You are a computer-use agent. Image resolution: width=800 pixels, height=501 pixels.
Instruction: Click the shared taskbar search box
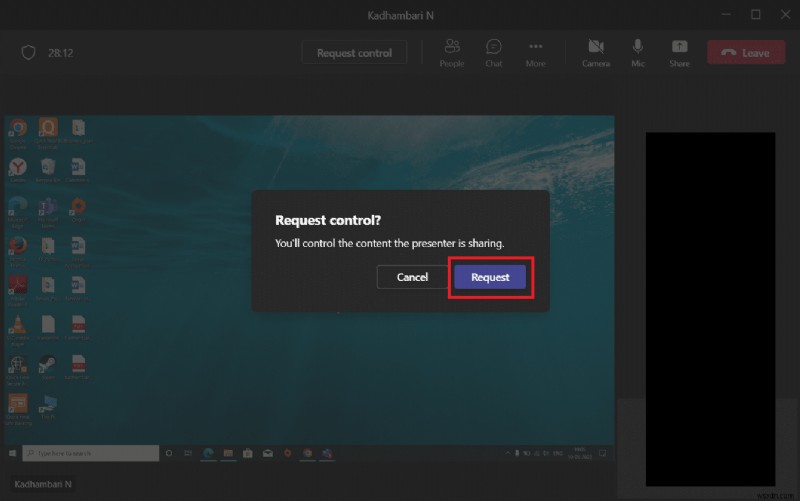(x=91, y=453)
